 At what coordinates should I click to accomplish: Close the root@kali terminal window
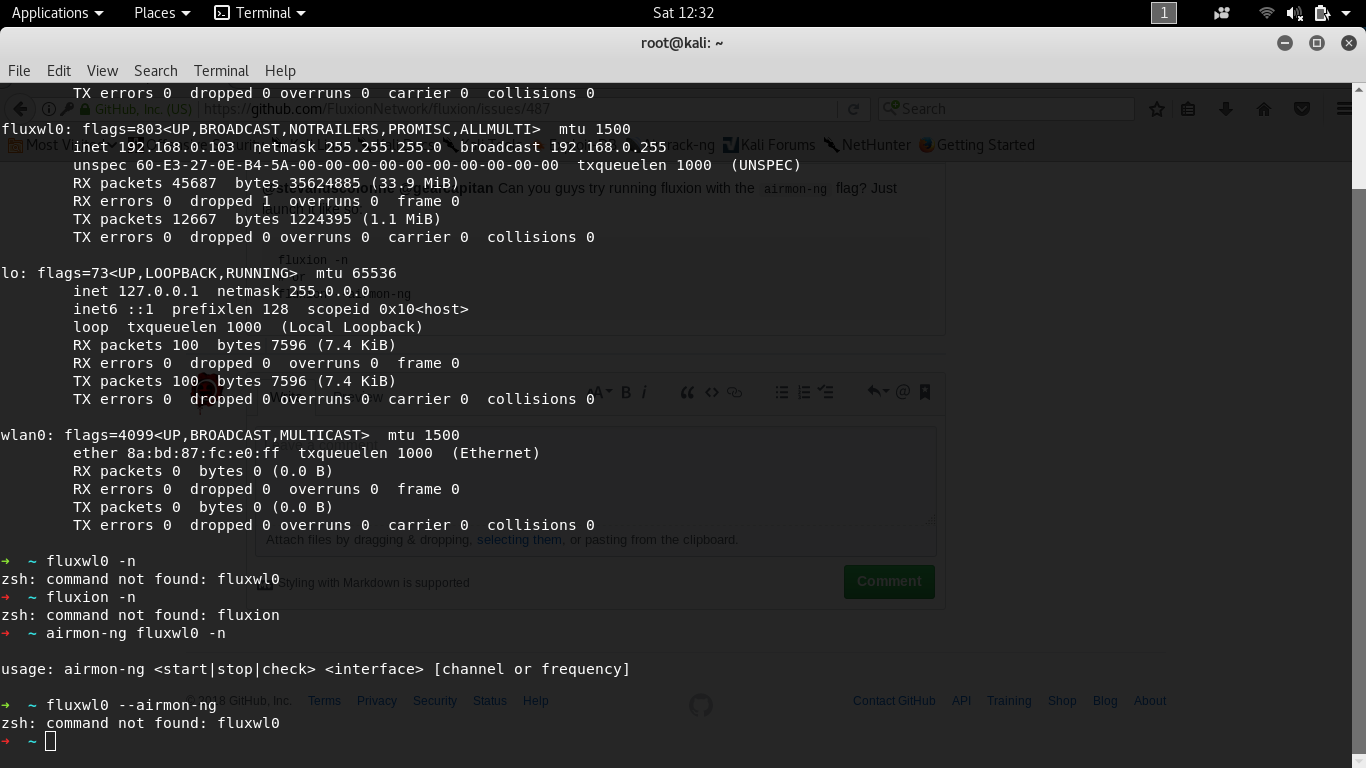[x=1349, y=43]
